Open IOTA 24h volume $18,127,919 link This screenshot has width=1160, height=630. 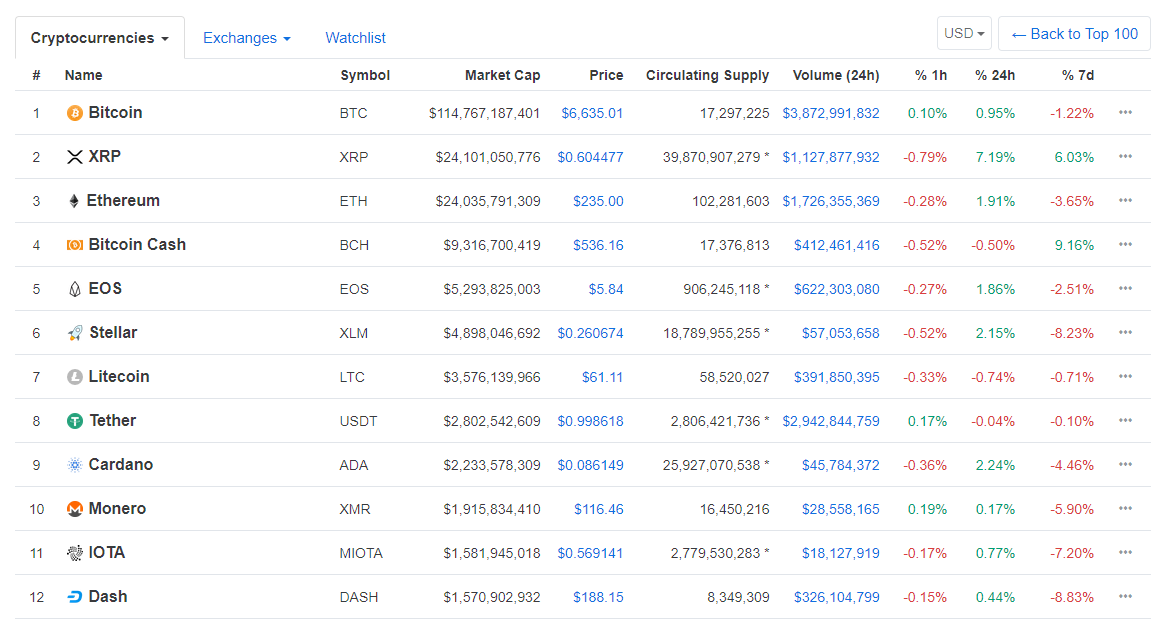[840, 553]
